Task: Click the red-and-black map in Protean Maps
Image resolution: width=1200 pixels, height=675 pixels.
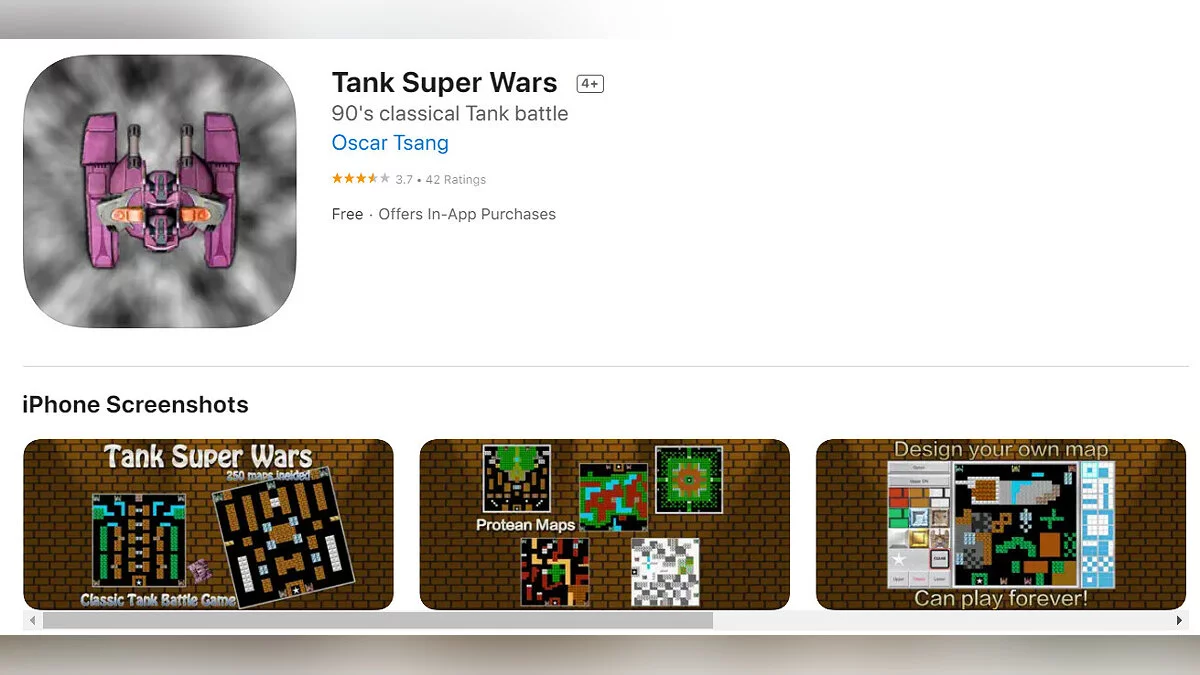Action: 555,572
